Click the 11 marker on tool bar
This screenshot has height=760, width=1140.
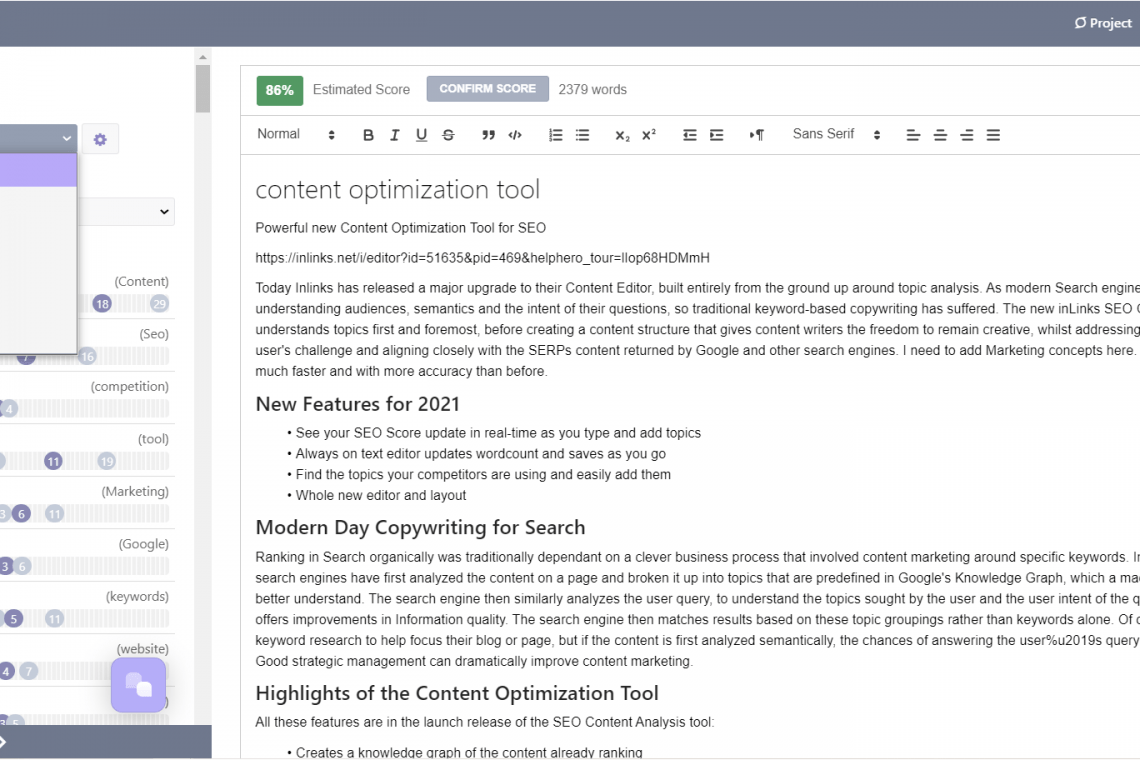click(x=53, y=461)
